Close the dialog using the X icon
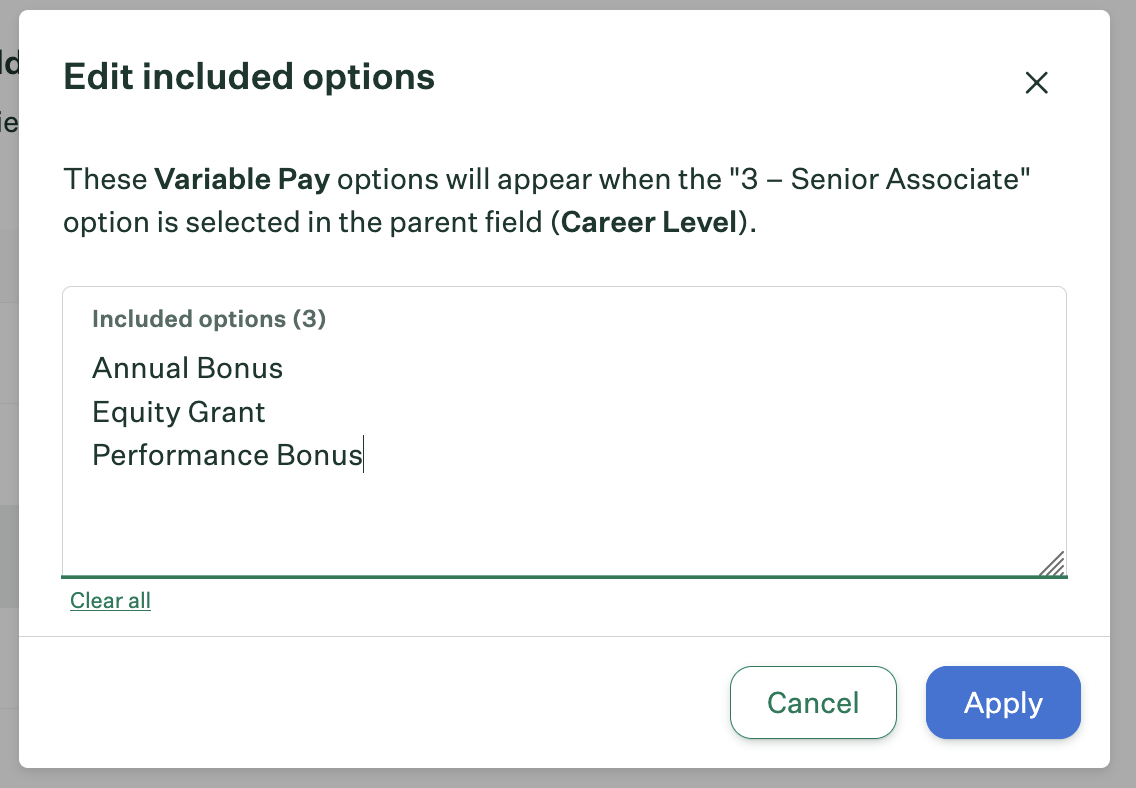This screenshot has width=1136, height=788. point(1036,83)
